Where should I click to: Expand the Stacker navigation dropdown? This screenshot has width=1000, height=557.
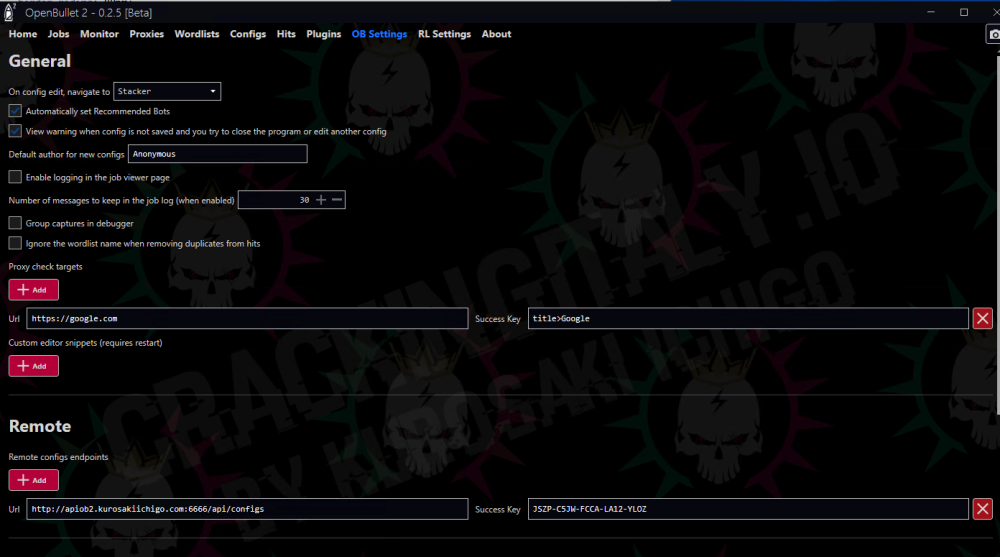pos(167,91)
